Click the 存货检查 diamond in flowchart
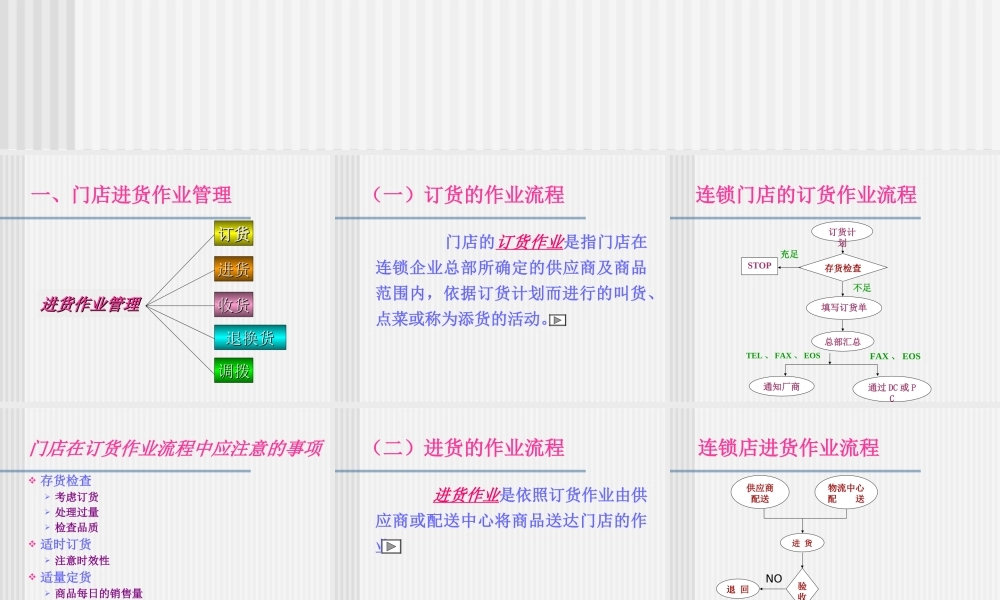The image size is (1000, 600). [842, 268]
